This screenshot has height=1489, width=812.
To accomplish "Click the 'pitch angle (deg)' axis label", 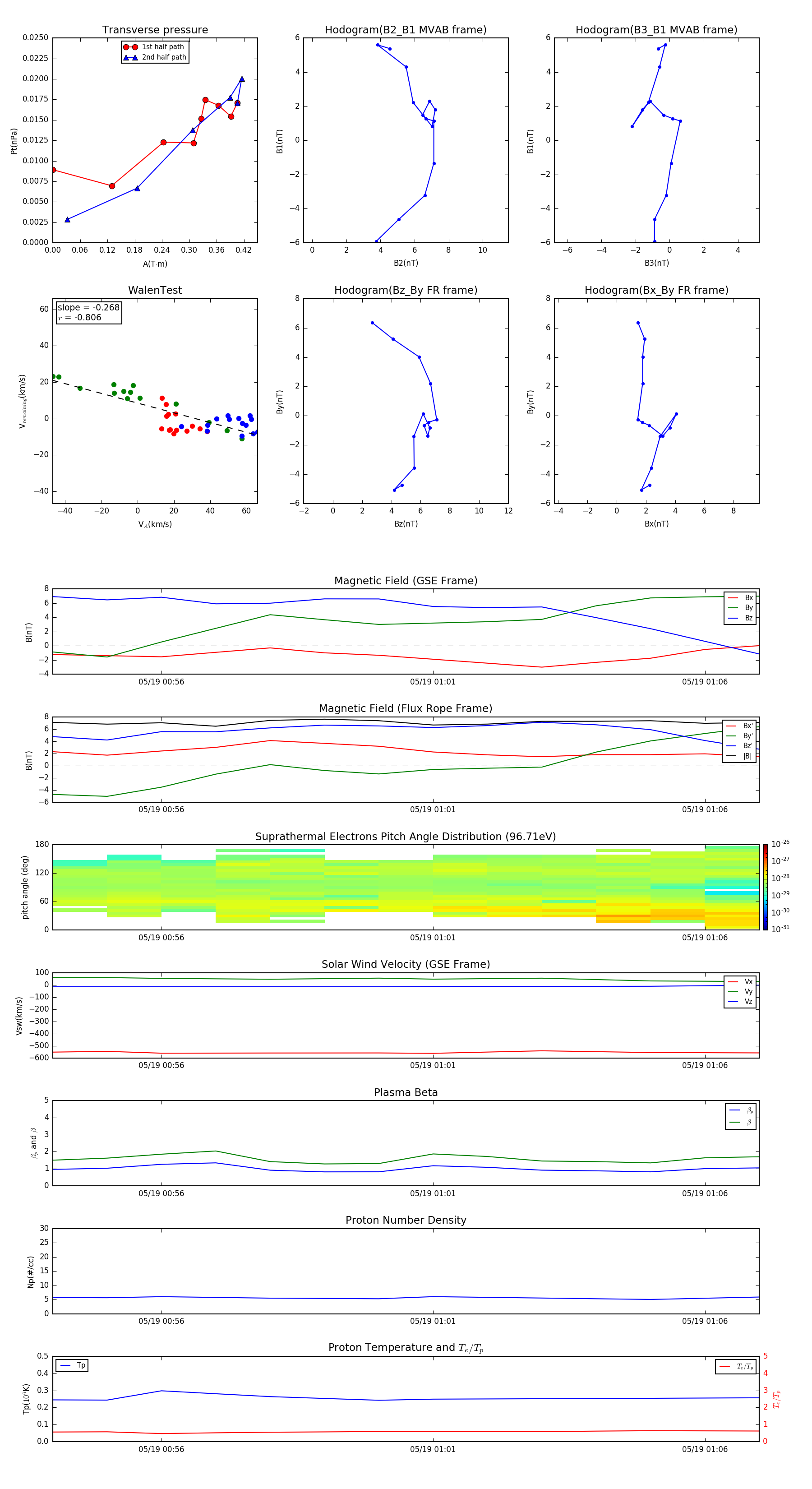I will pyautogui.click(x=25, y=887).
